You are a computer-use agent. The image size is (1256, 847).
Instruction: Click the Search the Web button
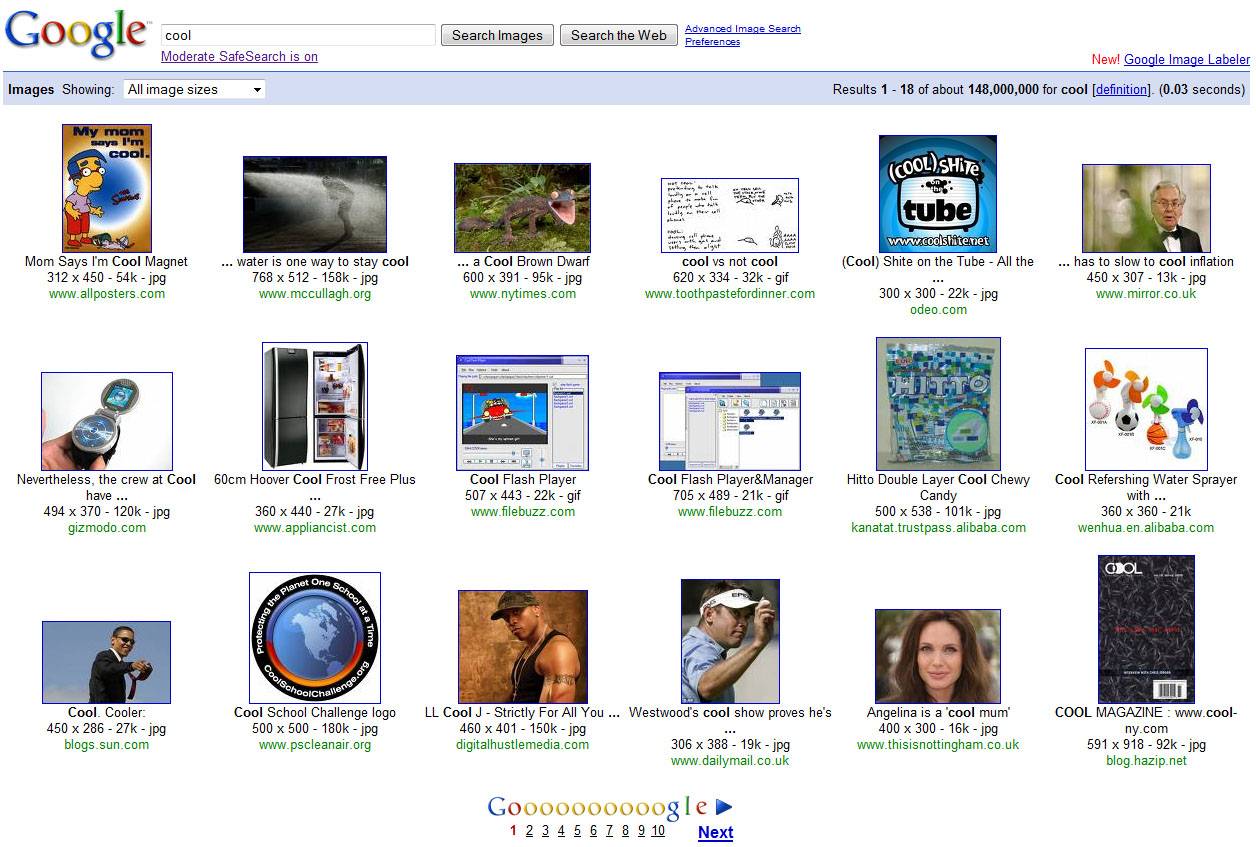pos(618,35)
